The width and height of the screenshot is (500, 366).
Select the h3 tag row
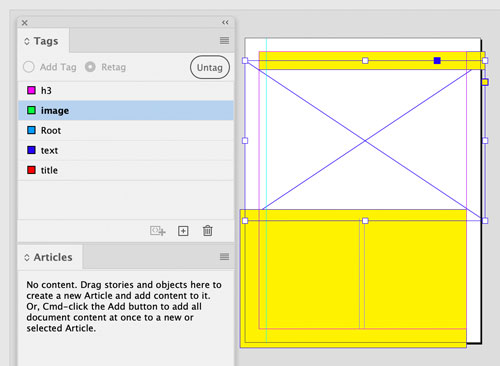[x=126, y=91]
